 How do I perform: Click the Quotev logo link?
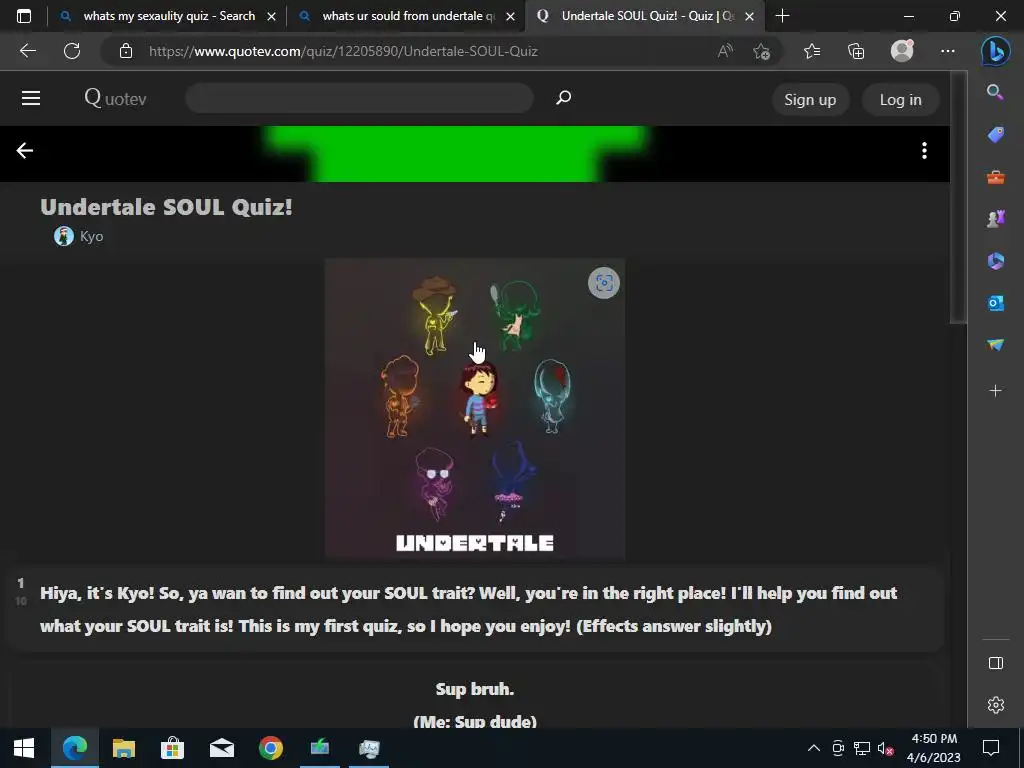115,99
